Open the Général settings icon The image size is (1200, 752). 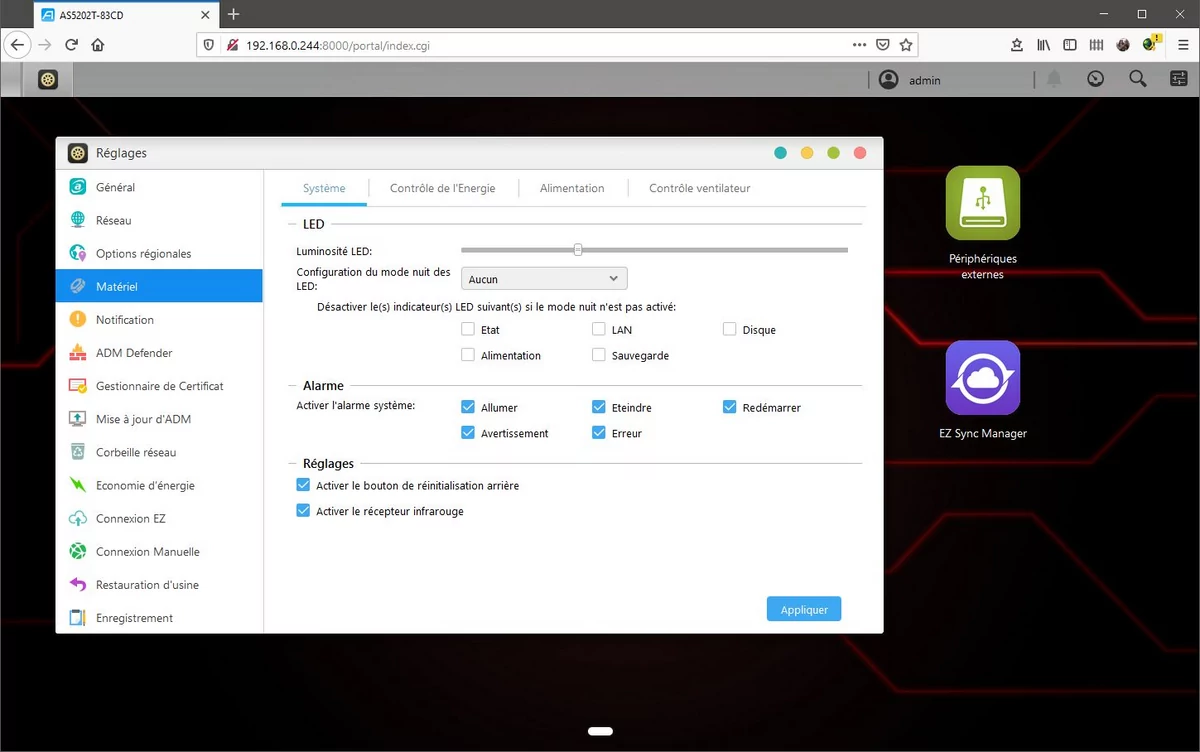(x=78, y=187)
